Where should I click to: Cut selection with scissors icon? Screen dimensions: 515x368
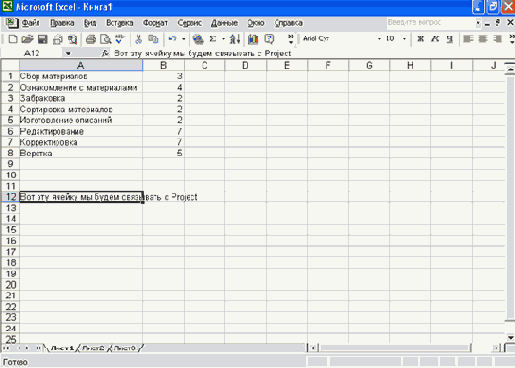138,39
